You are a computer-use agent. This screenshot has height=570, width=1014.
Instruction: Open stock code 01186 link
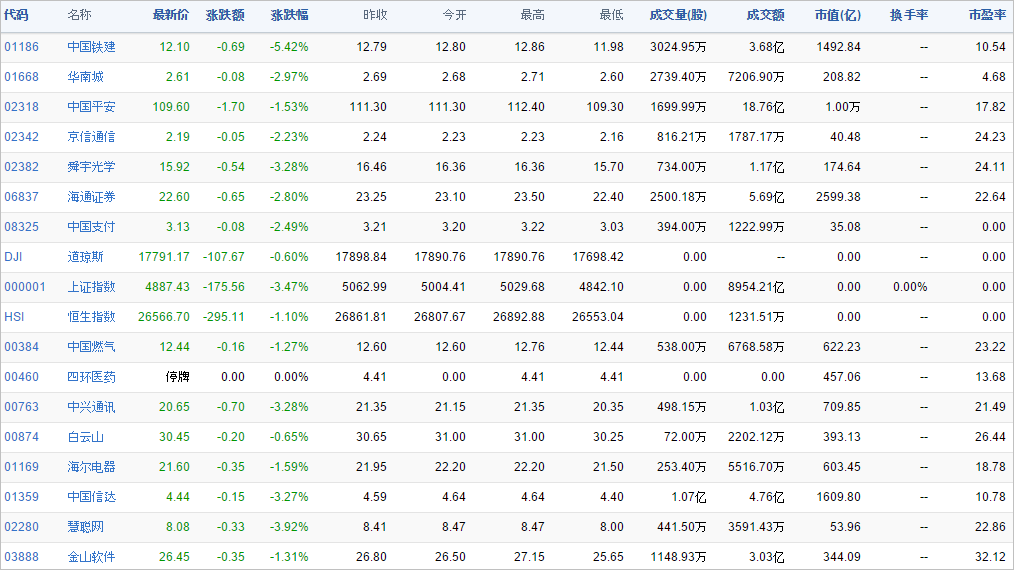tap(21, 47)
